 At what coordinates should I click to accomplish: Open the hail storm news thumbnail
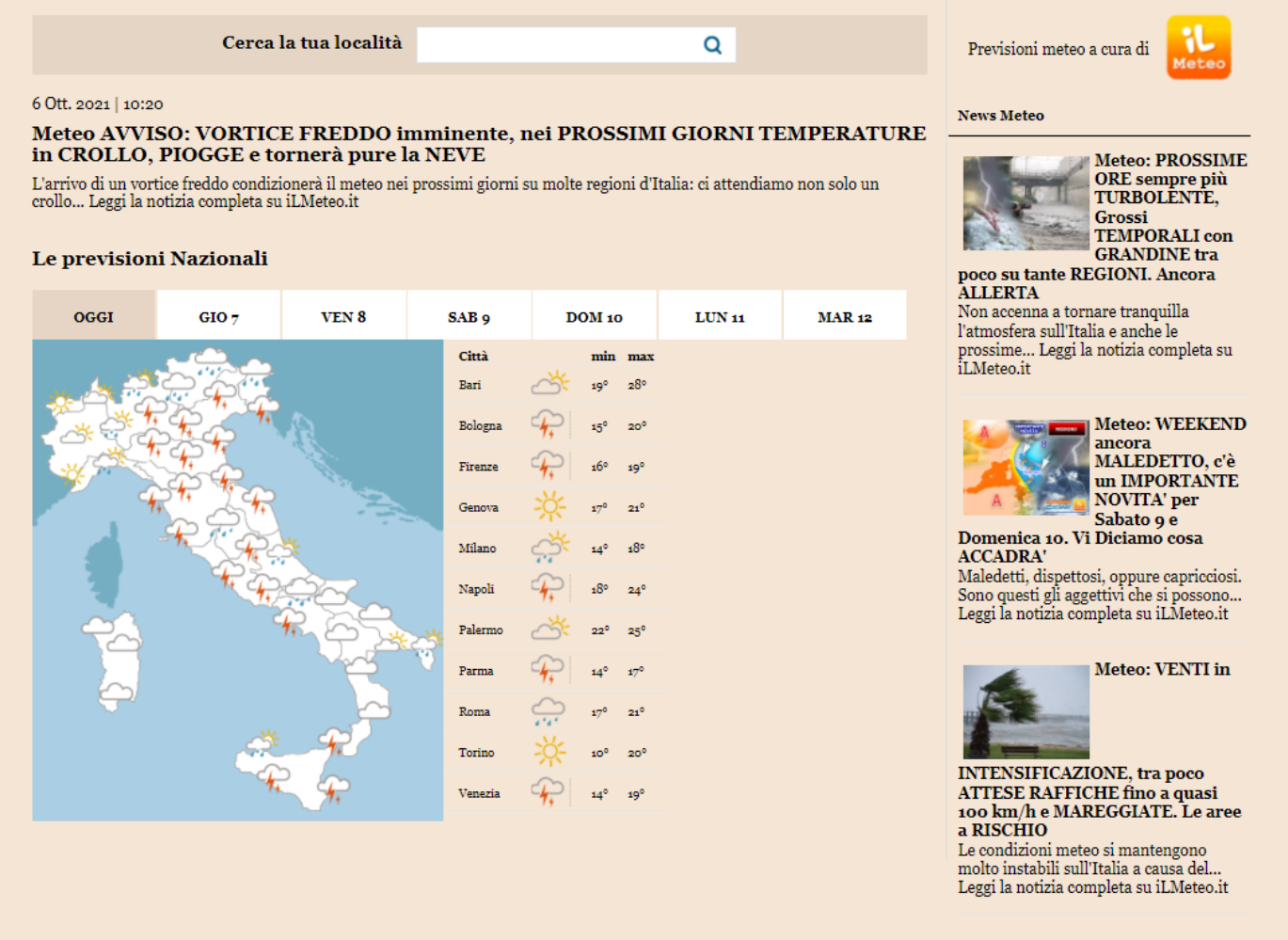[1025, 203]
